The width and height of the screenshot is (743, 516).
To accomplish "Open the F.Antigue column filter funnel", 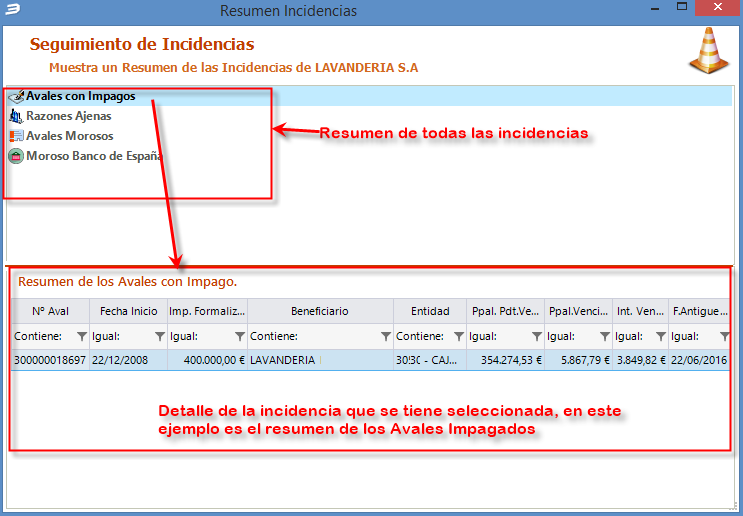I will 724,336.
